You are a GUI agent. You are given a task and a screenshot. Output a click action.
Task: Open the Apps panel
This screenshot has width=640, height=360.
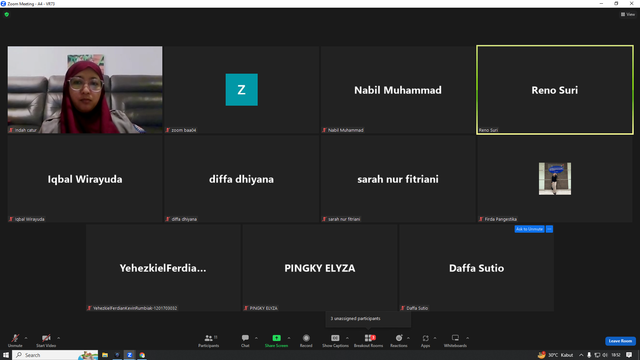[425, 340]
